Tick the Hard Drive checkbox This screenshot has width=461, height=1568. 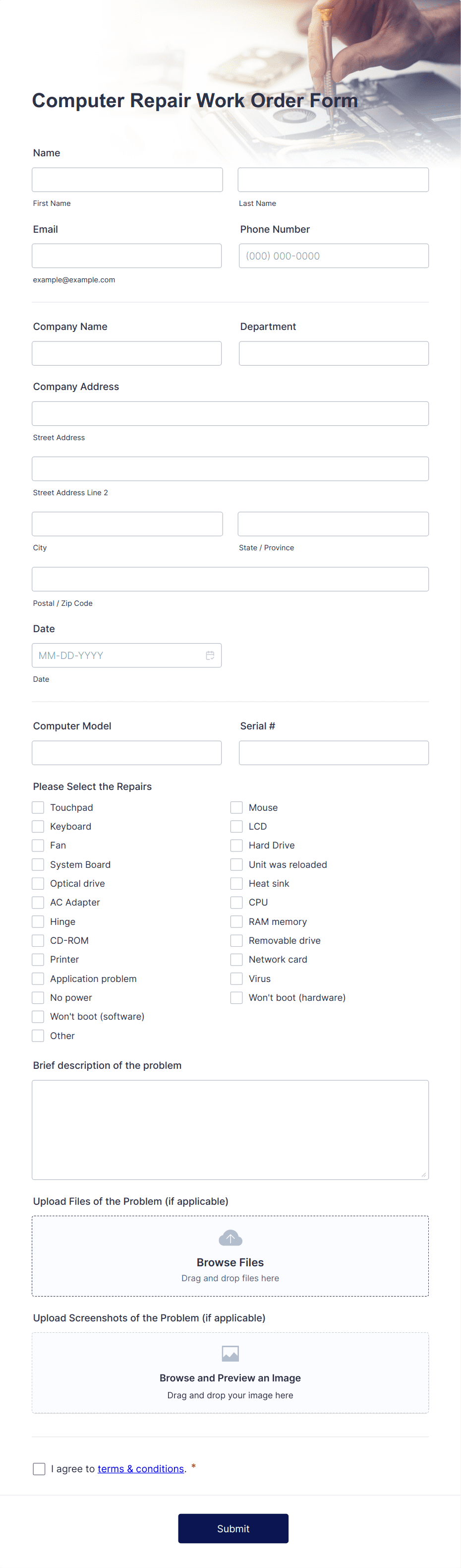tap(236, 845)
